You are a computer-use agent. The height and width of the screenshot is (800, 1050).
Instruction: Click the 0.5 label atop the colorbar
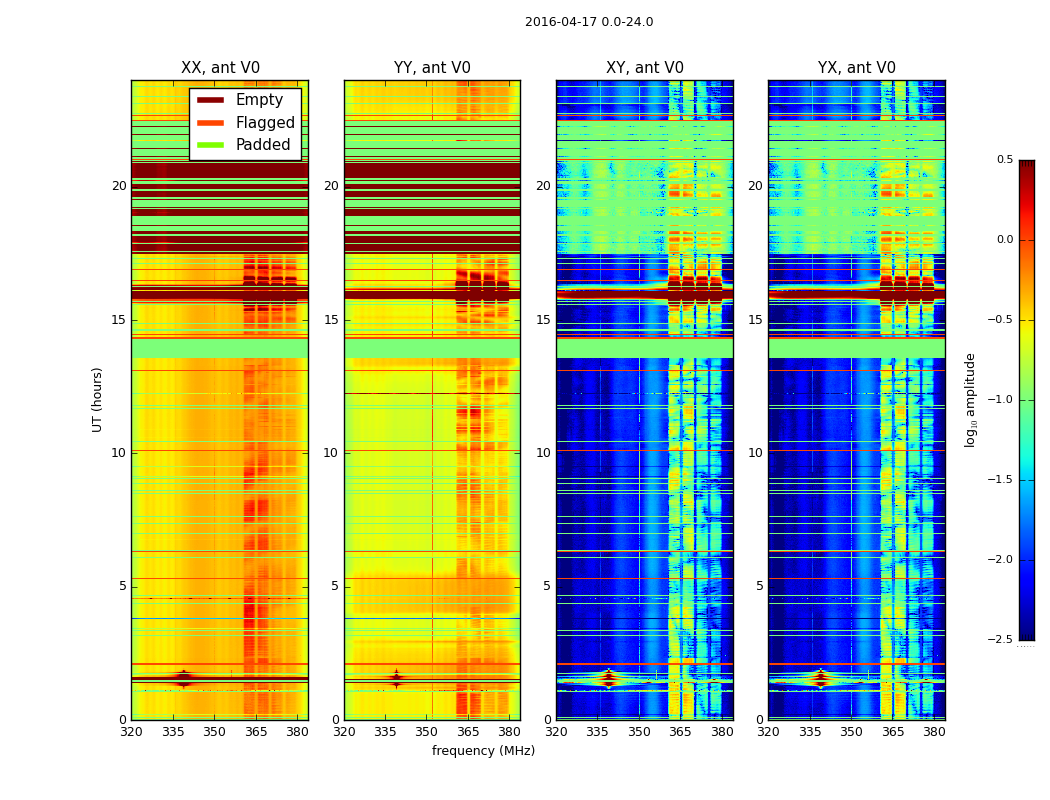coord(1004,159)
